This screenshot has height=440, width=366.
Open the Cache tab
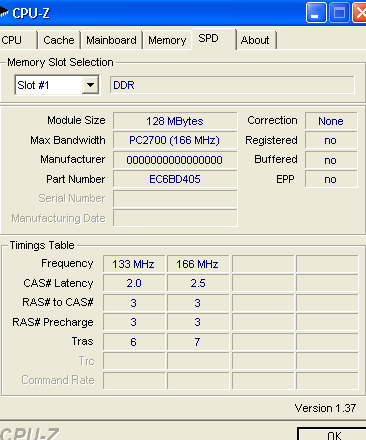point(59,40)
